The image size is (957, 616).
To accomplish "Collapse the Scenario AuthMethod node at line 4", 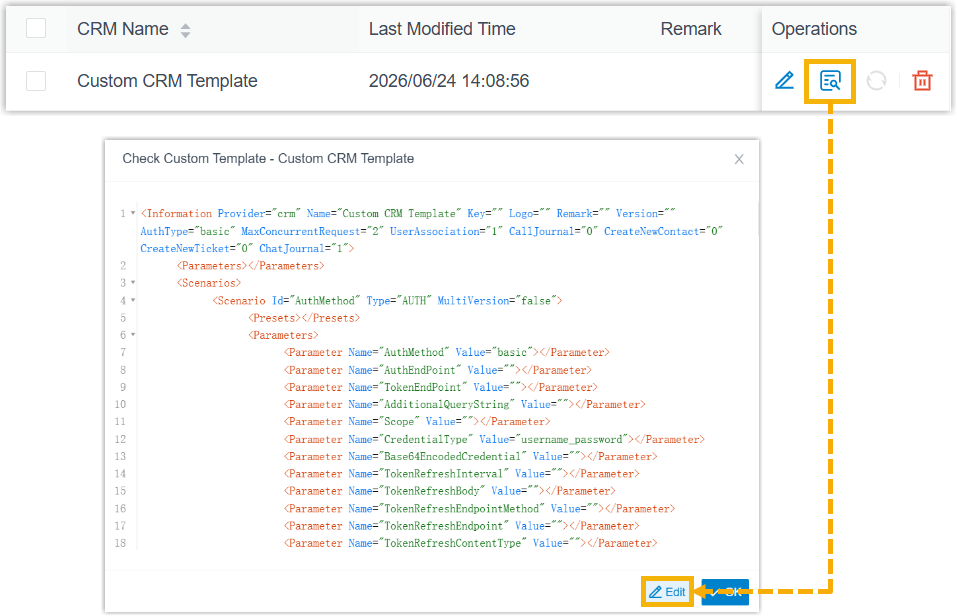I will (x=133, y=300).
